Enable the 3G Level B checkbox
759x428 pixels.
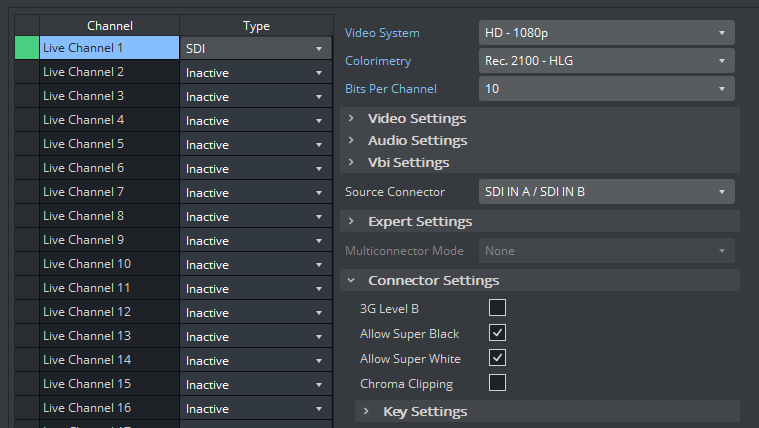click(497, 308)
